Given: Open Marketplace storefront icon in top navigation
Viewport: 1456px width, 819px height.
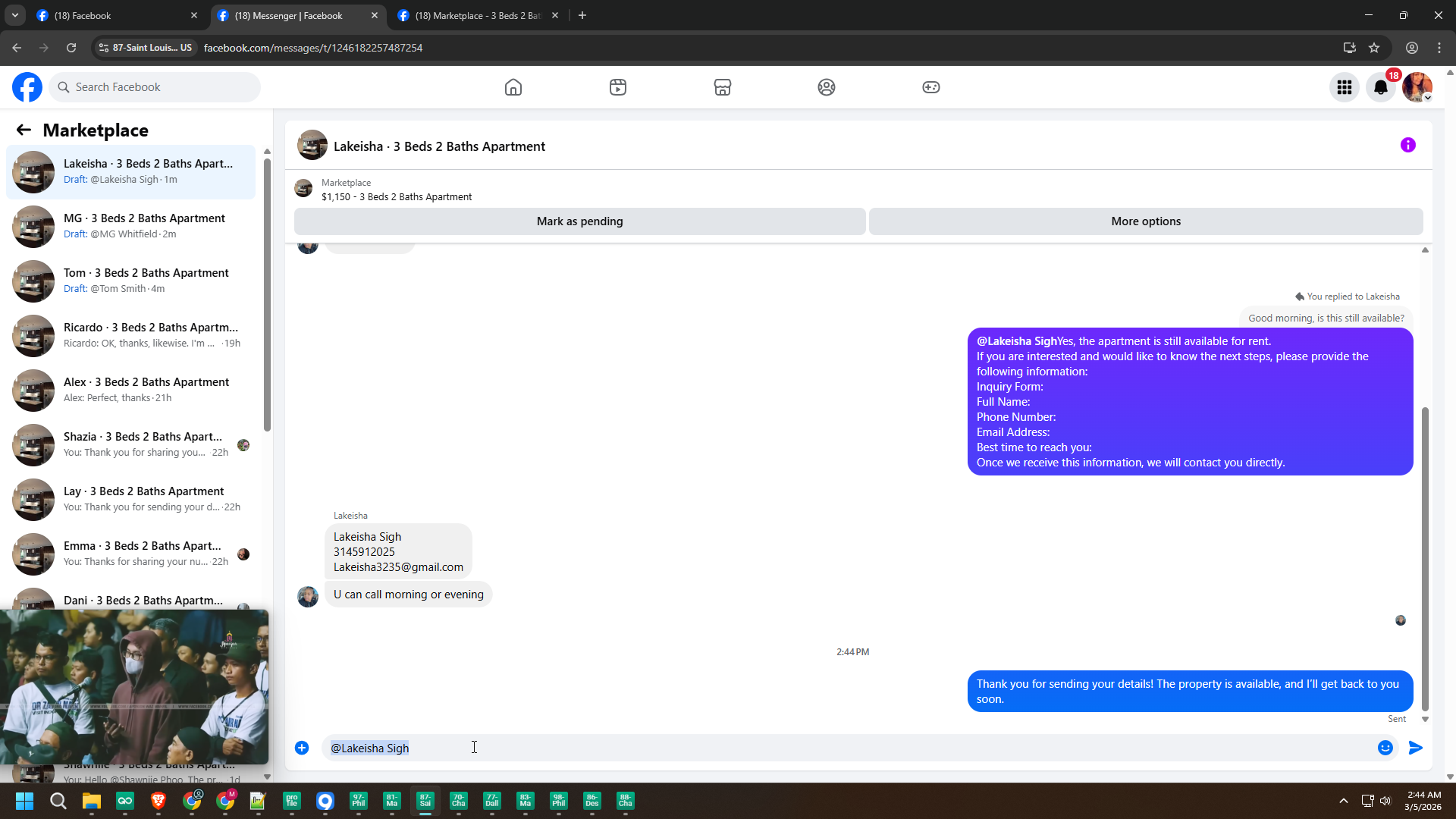Looking at the screenshot, I should point(723,87).
